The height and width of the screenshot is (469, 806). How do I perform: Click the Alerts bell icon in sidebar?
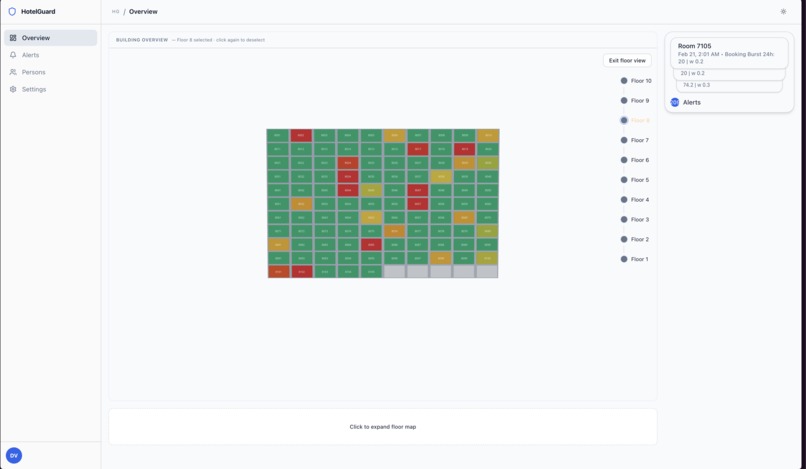point(13,55)
